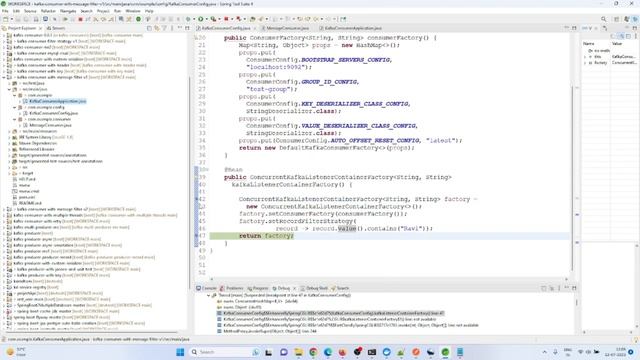Open debug configurations dropdown arrow beside Debug
This screenshot has height=360, width=640.
click(193, 19)
